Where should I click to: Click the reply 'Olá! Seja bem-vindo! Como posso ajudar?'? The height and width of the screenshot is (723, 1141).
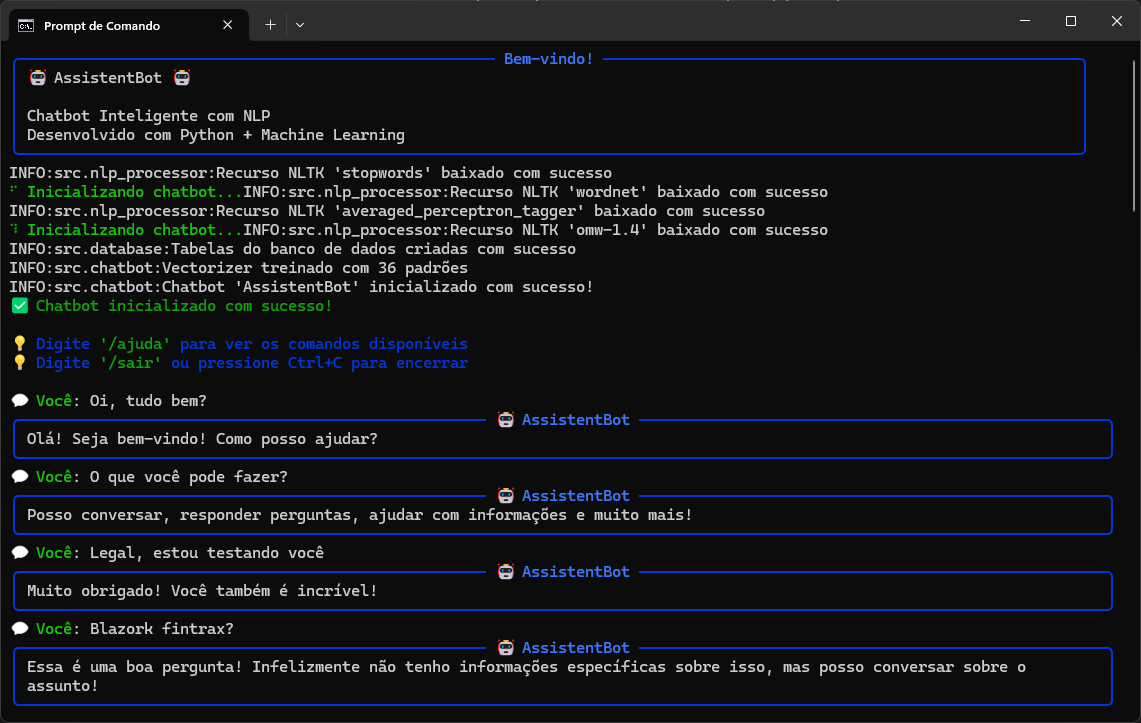pos(202,439)
